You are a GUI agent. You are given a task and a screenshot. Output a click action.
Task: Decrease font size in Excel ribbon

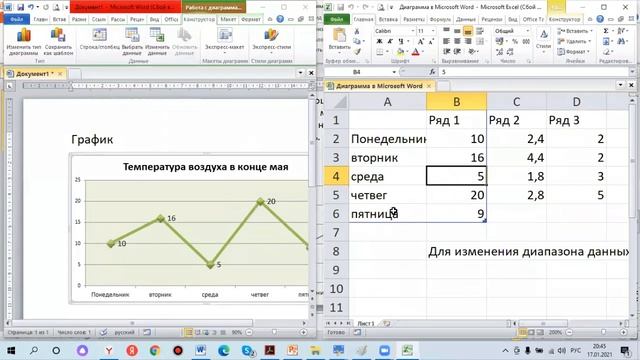431,41
